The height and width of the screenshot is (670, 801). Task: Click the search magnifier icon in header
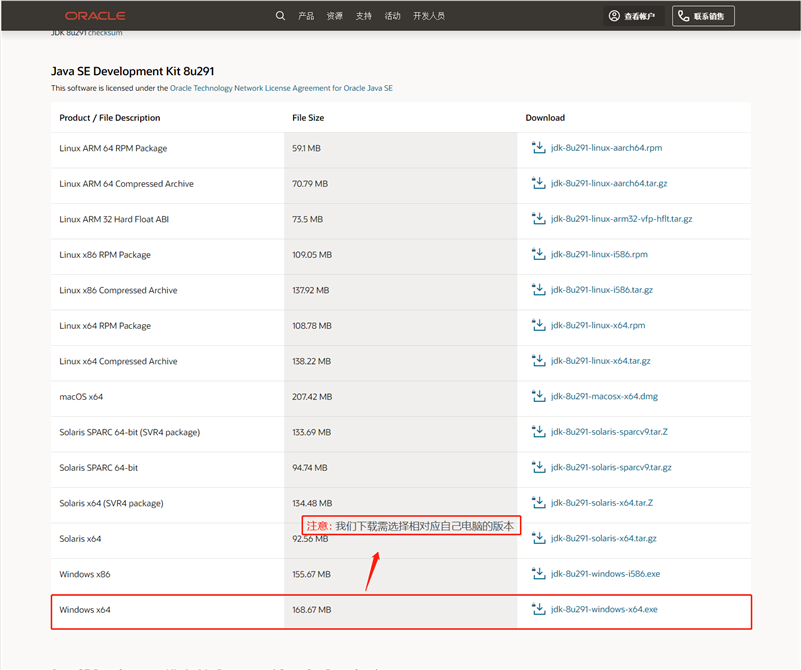click(280, 16)
